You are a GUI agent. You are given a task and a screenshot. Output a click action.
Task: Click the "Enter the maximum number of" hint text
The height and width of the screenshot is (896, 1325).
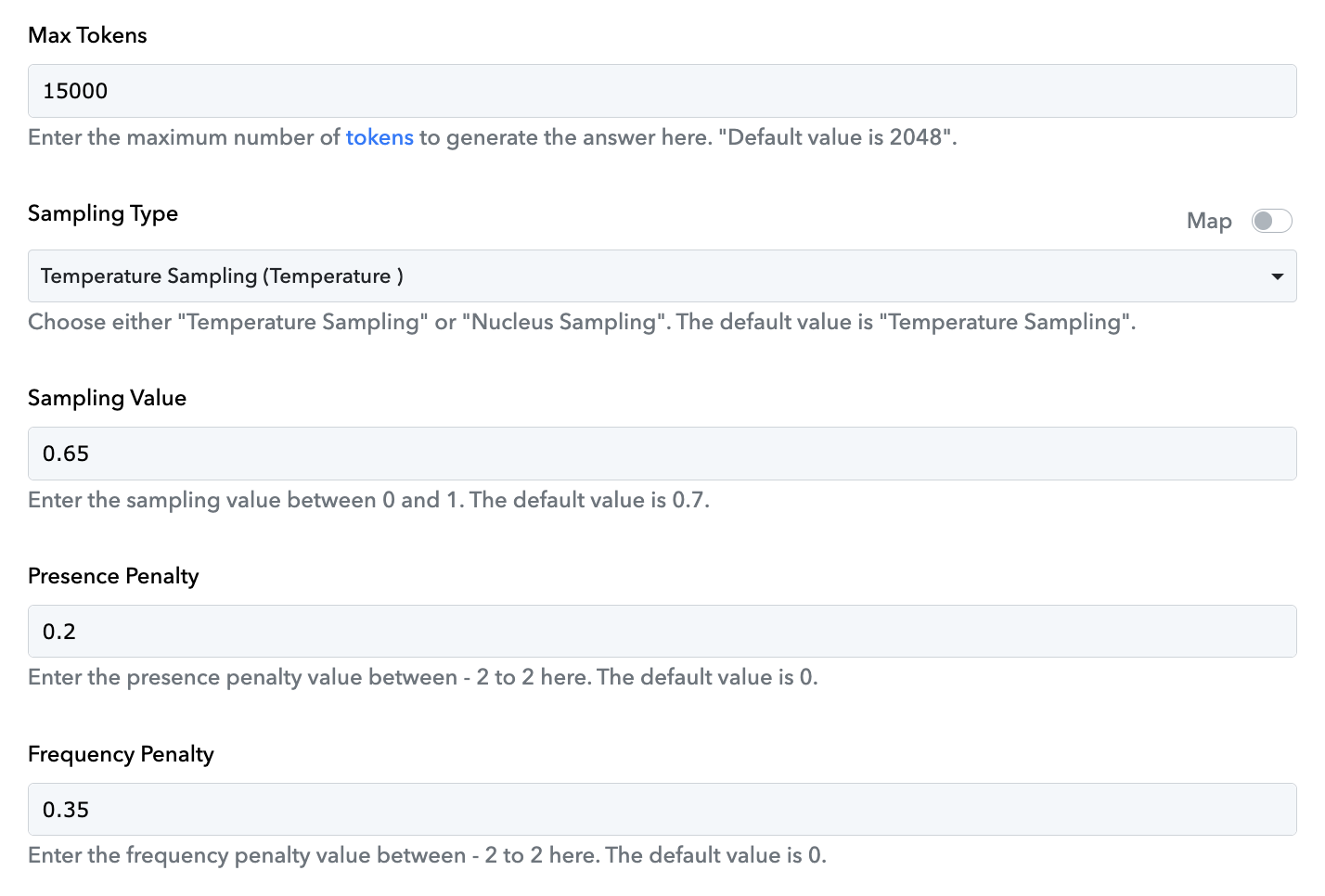point(184,137)
